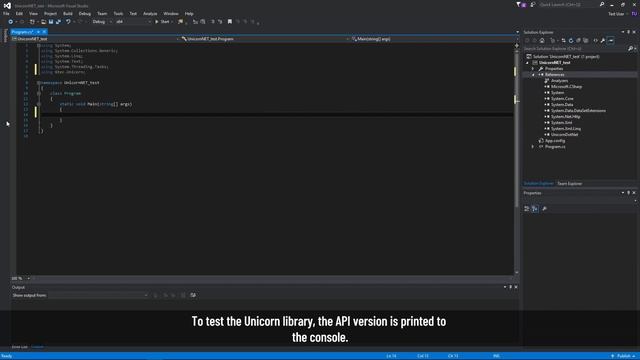Select the Program.cs editor tab
The height and width of the screenshot is (360, 640).
(22, 32)
